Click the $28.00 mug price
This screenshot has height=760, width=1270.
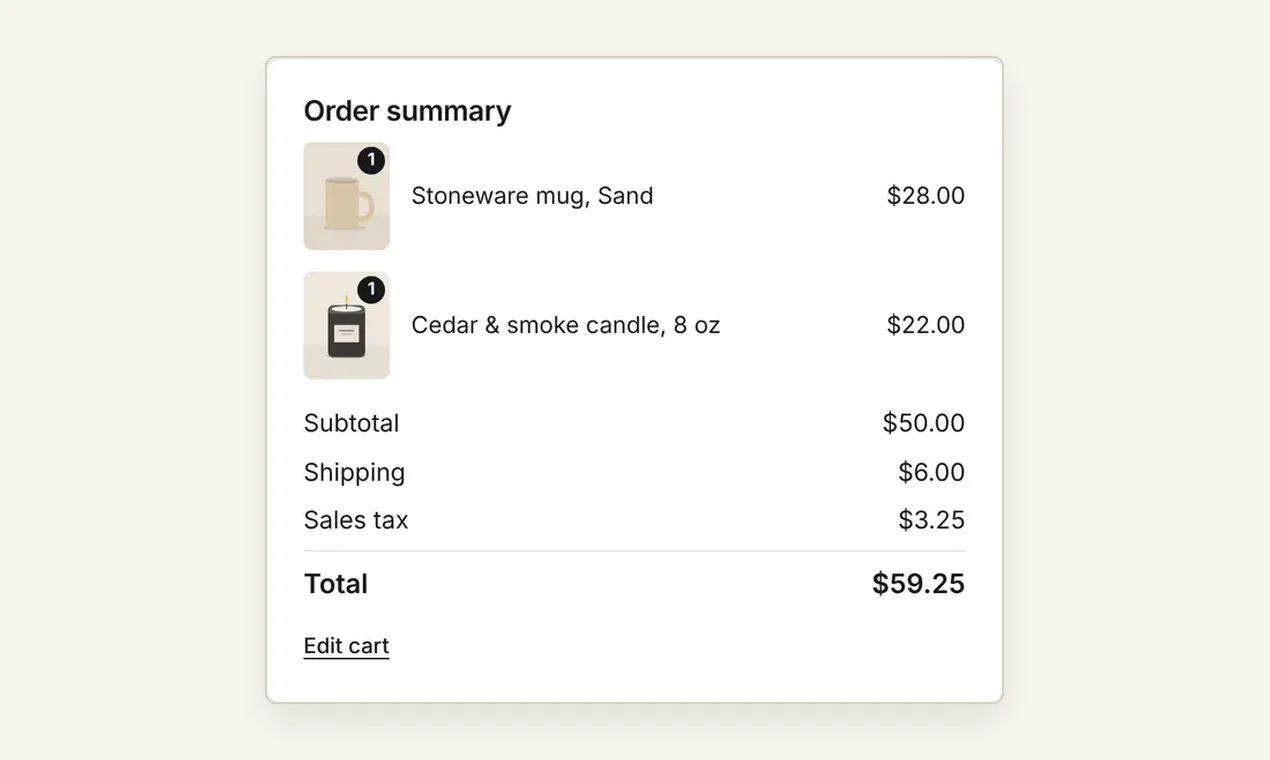926,196
